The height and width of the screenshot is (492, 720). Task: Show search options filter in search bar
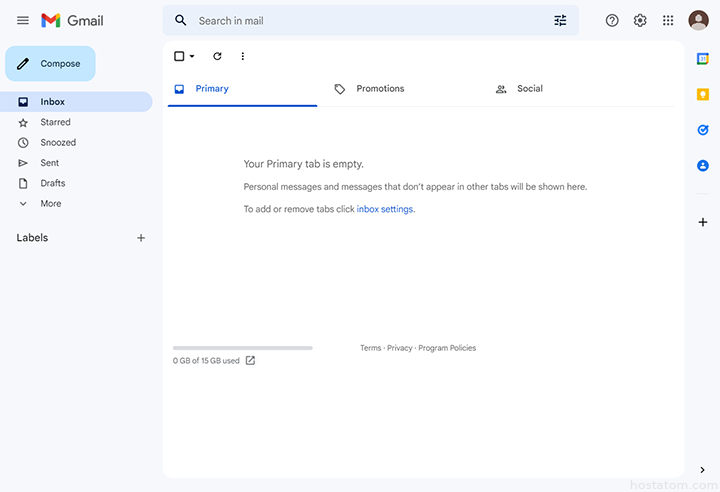[x=560, y=20]
